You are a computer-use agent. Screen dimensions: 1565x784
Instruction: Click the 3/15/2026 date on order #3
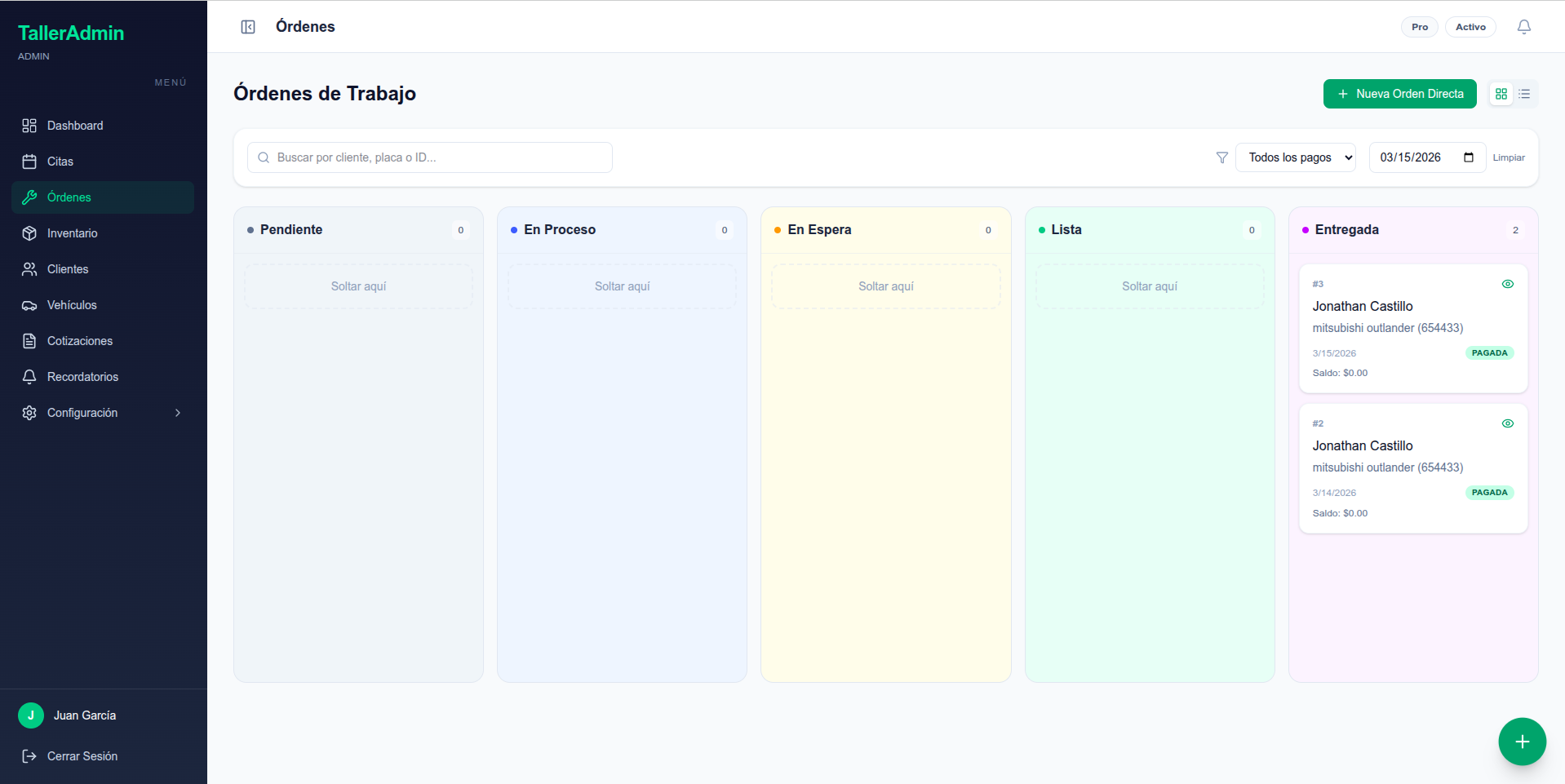(1334, 353)
